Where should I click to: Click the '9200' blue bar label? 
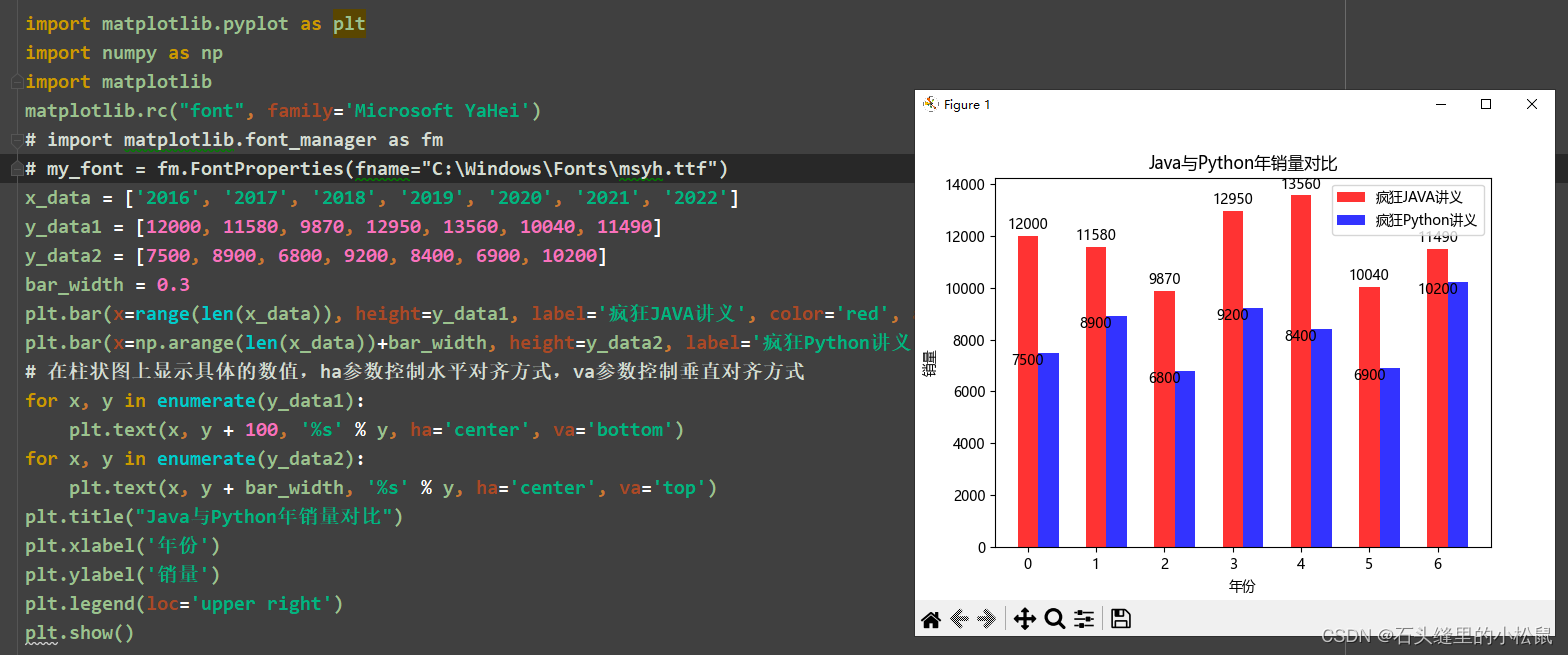1233,315
